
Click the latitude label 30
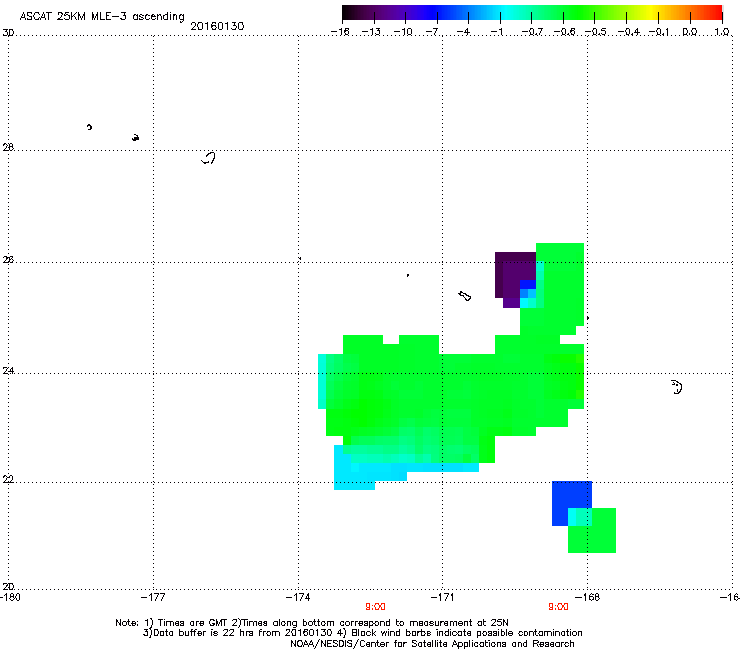coord(8,33)
